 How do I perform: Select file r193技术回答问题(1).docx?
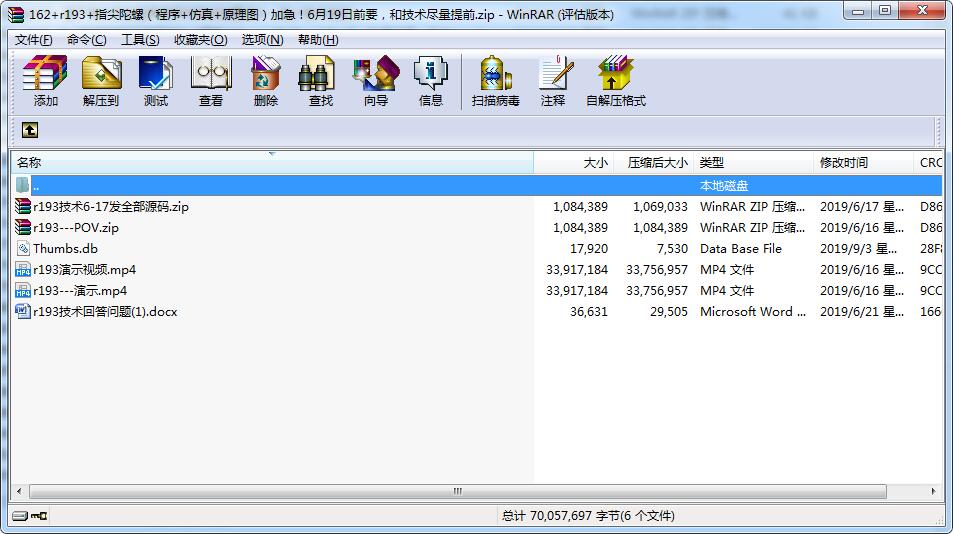(105, 312)
